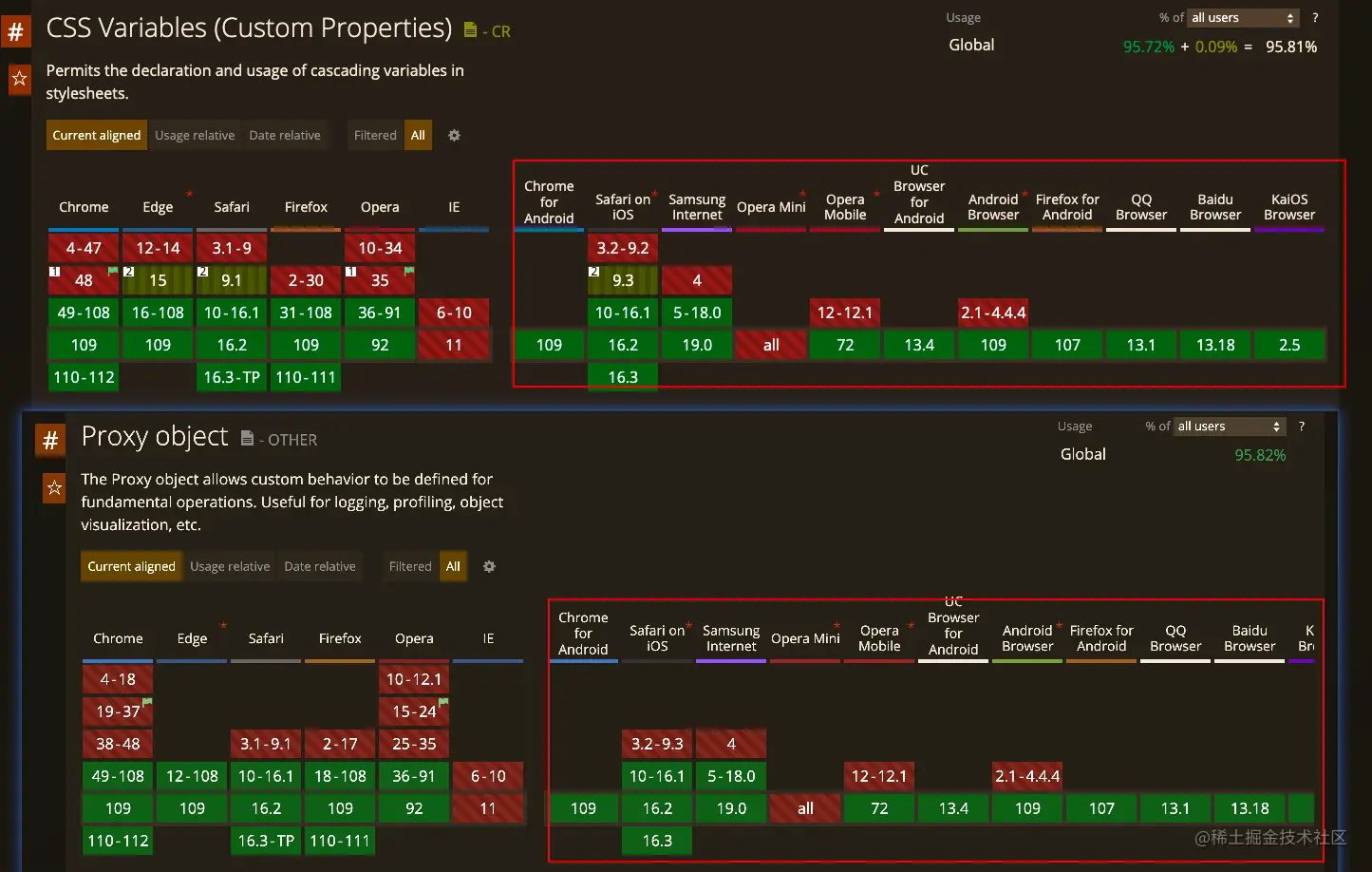Click Edge version 12-14 cell

pos(158,248)
